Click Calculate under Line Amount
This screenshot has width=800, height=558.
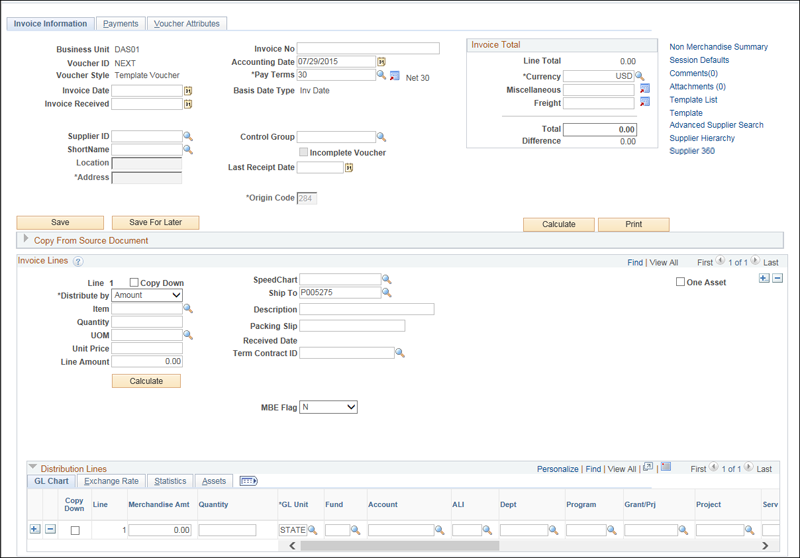tap(146, 381)
